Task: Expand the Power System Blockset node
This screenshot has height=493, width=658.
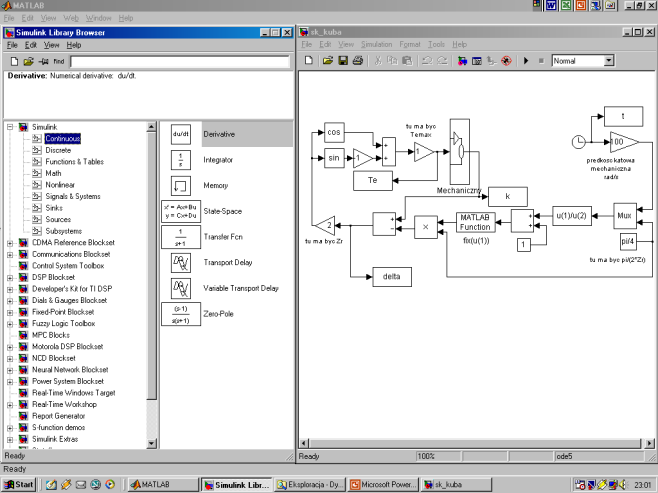Action: pos(10,382)
